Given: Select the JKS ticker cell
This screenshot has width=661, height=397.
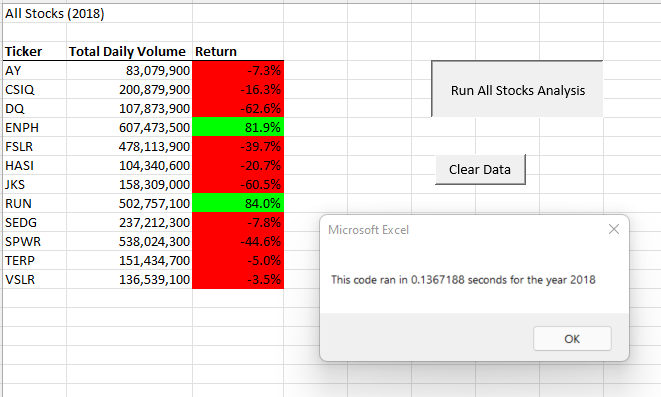Looking at the screenshot, I should point(35,184).
